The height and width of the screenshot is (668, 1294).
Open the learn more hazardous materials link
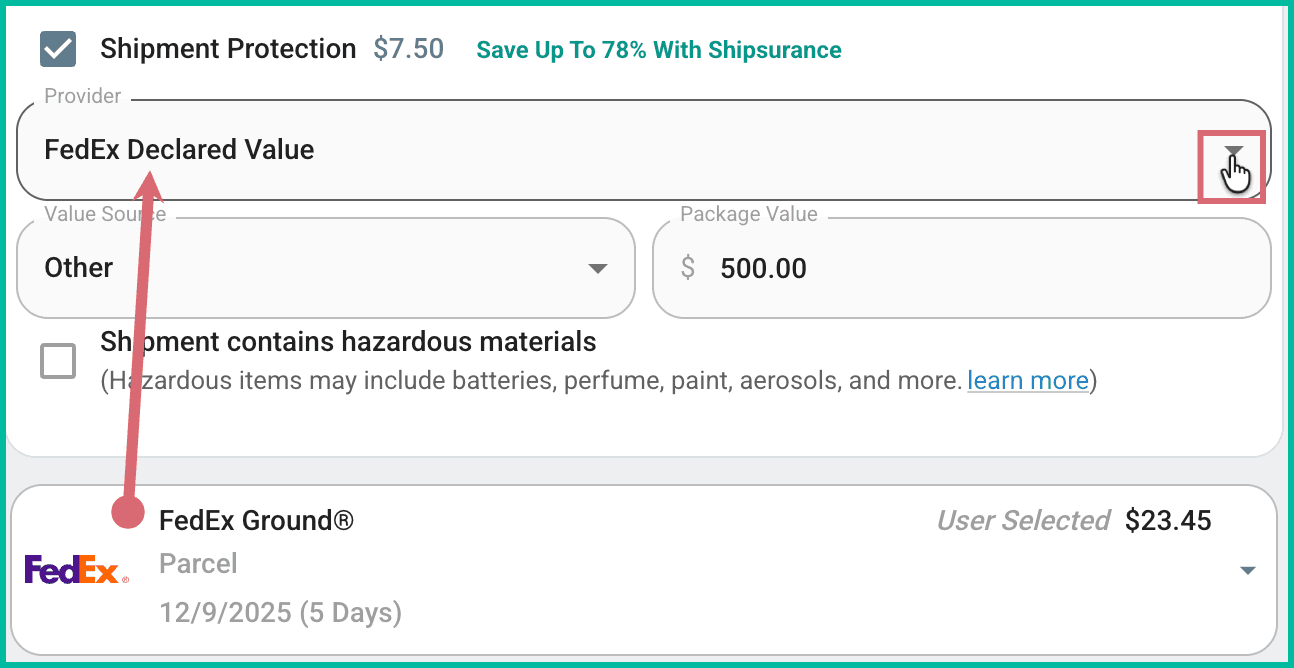1027,381
